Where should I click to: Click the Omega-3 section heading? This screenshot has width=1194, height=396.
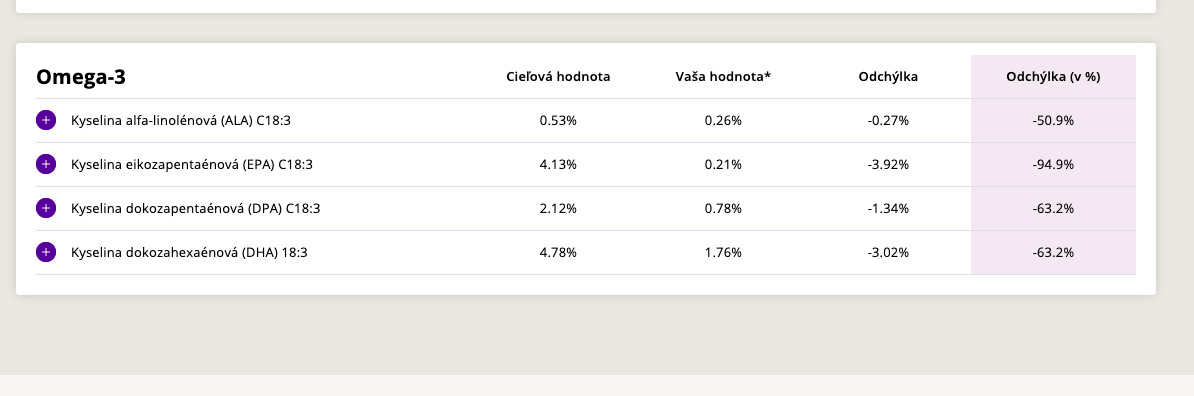pos(81,77)
